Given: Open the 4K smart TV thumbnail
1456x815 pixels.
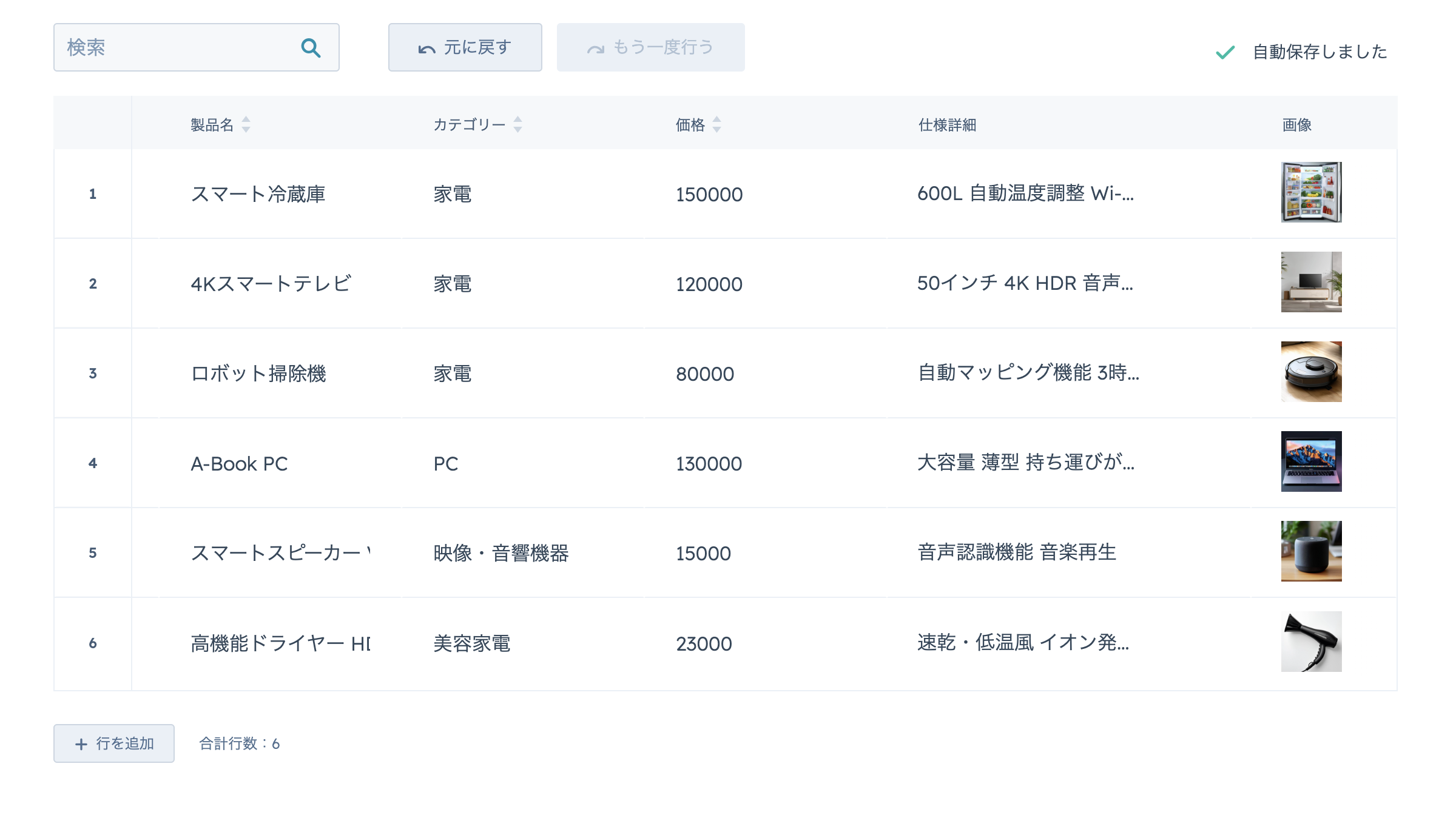Looking at the screenshot, I should (x=1311, y=282).
